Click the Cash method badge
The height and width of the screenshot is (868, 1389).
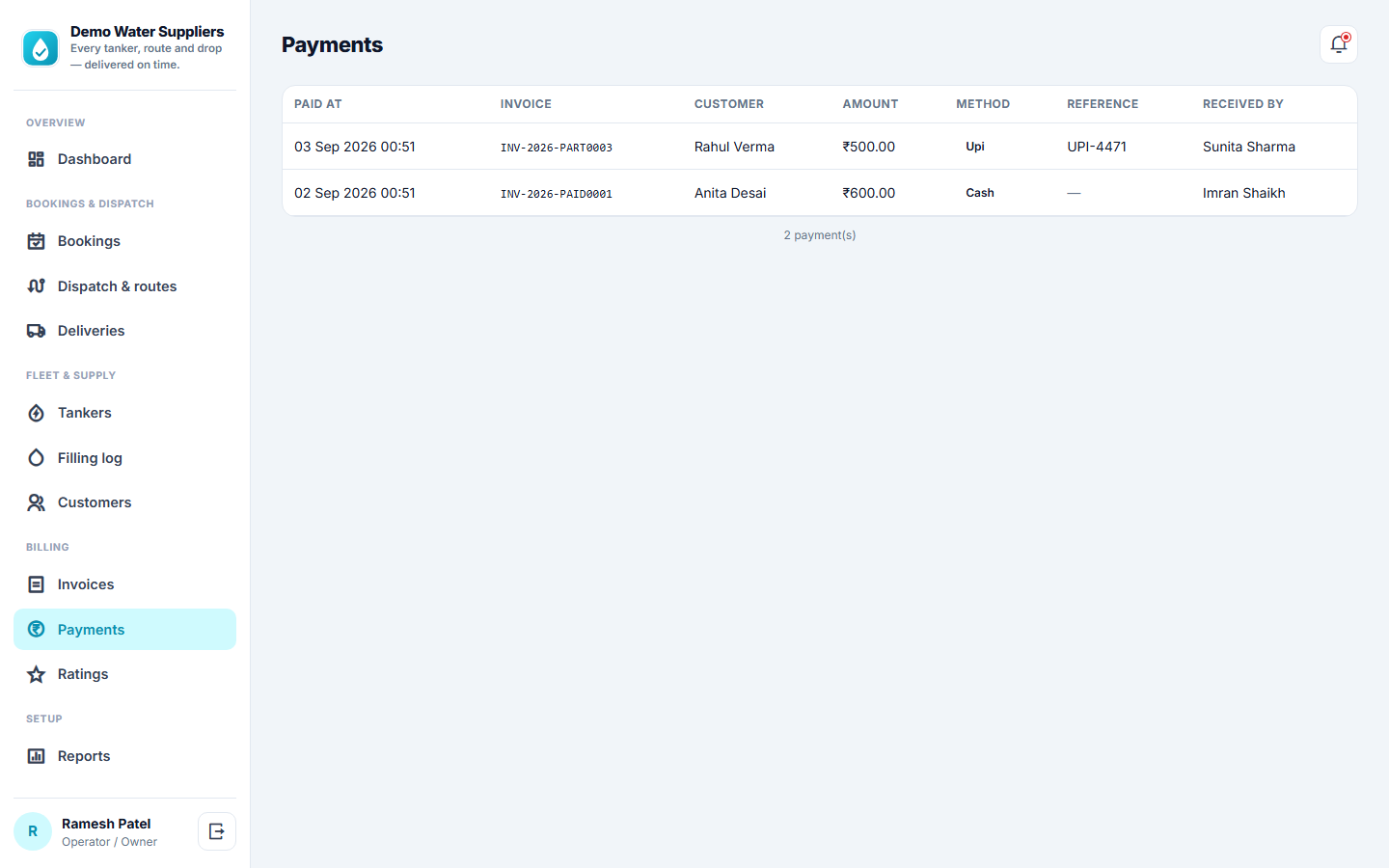pos(980,193)
